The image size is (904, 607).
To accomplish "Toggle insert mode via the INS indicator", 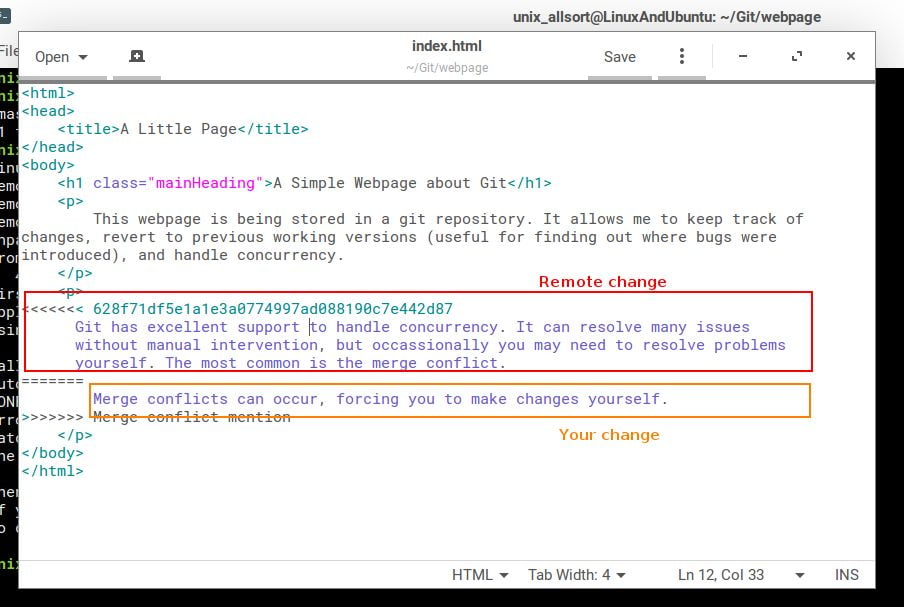I will [846, 575].
